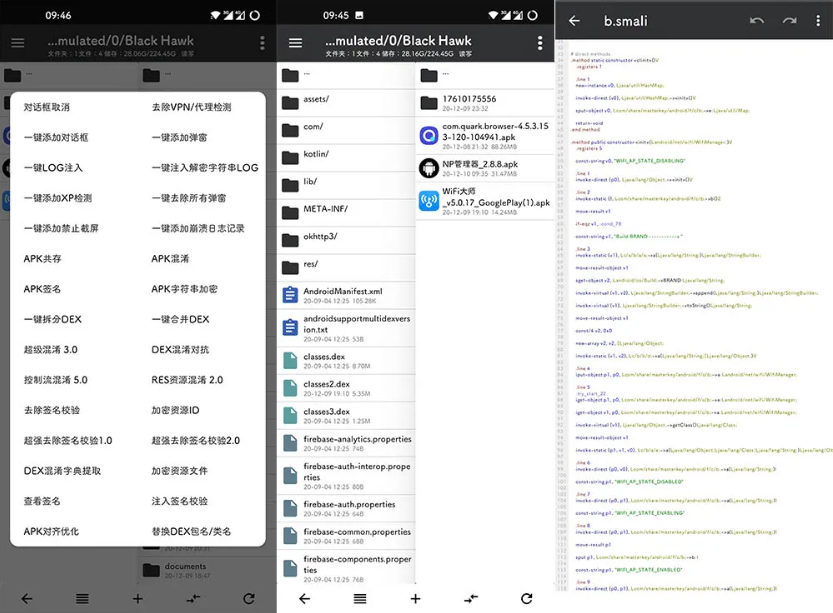Open the okhttp3/ folder
The height and width of the screenshot is (613, 833).
(320, 237)
